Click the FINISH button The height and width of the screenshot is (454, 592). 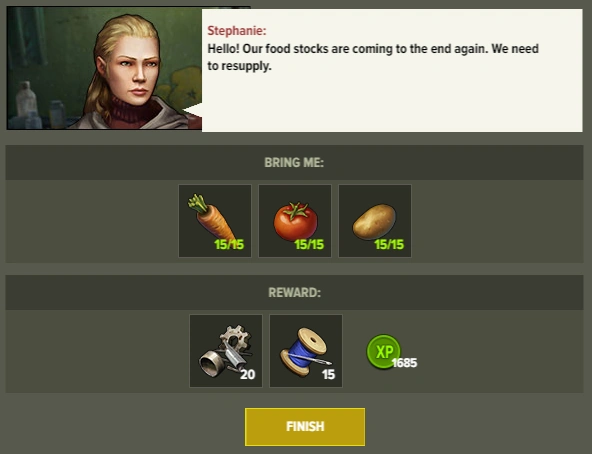coord(305,427)
